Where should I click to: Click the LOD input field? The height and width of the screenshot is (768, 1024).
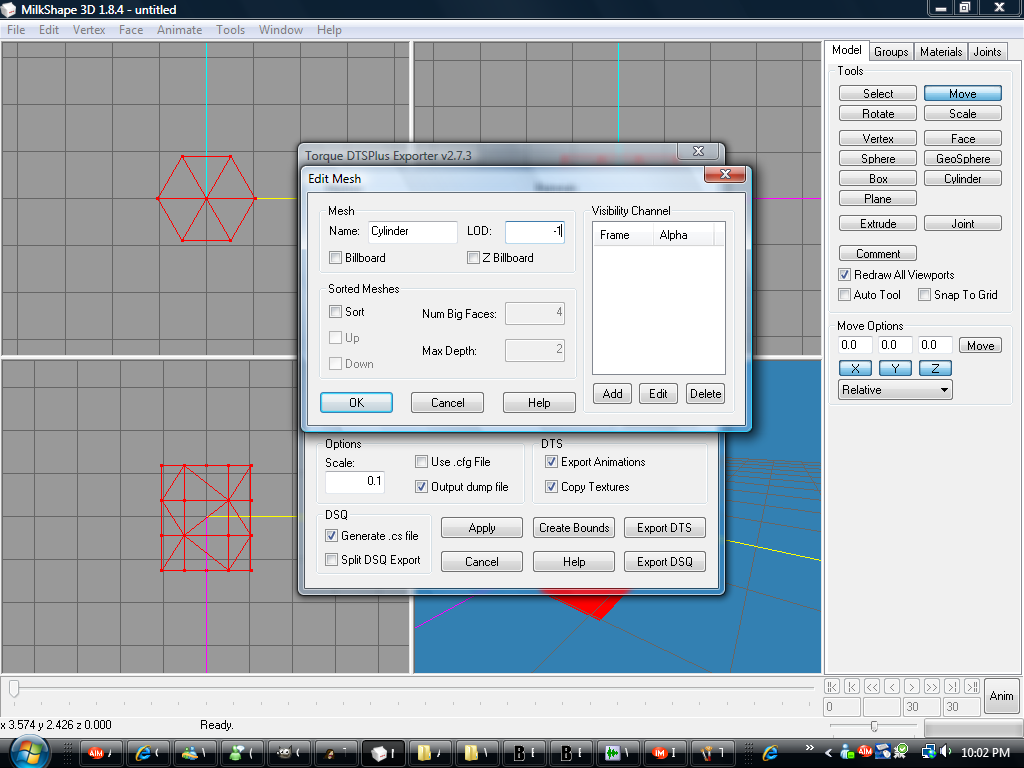(535, 231)
